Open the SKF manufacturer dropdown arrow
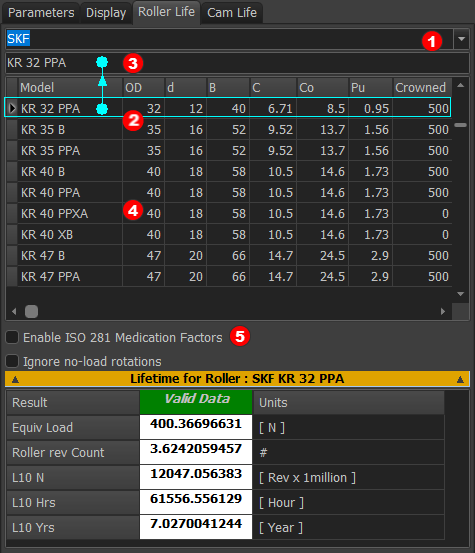Image resolution: width=475 pixels, height=553 pixels. (x=461, y=39)
